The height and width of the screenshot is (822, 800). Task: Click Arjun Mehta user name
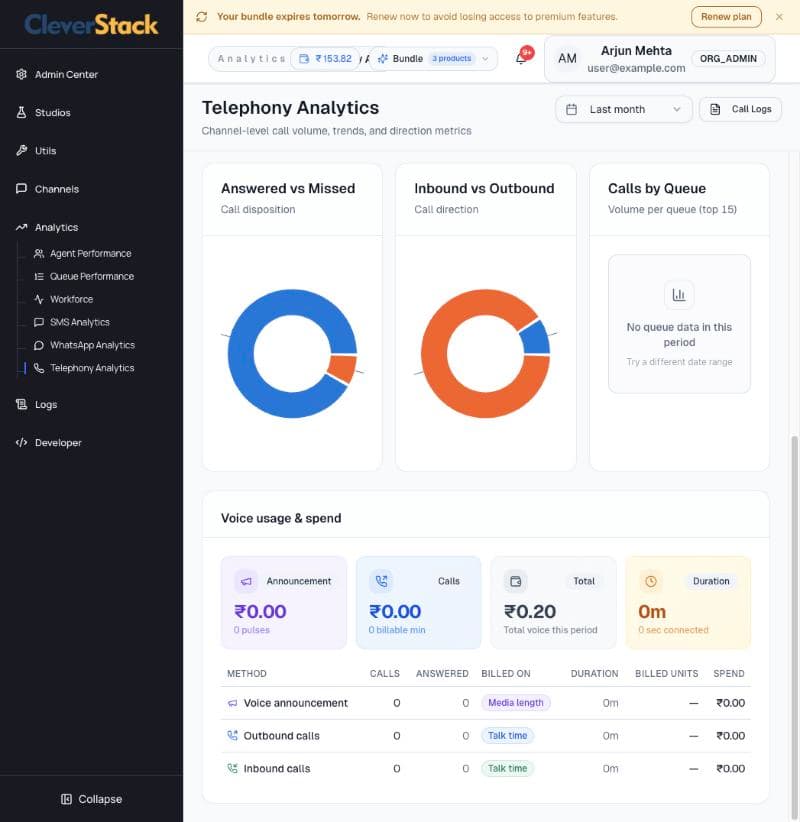click(636, 51)
